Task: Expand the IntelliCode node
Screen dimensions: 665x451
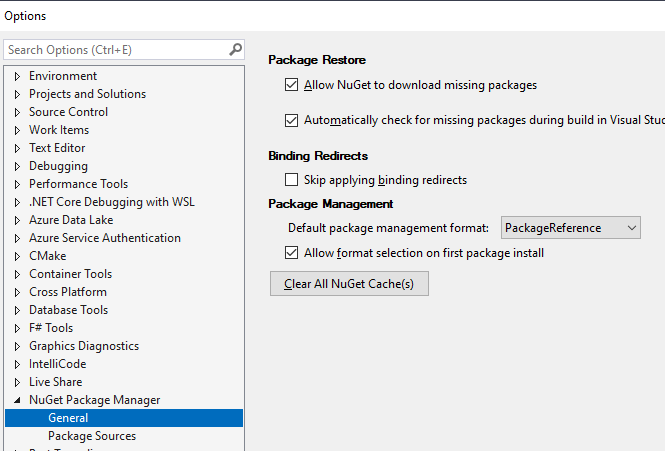Action: tap(17, 364)
